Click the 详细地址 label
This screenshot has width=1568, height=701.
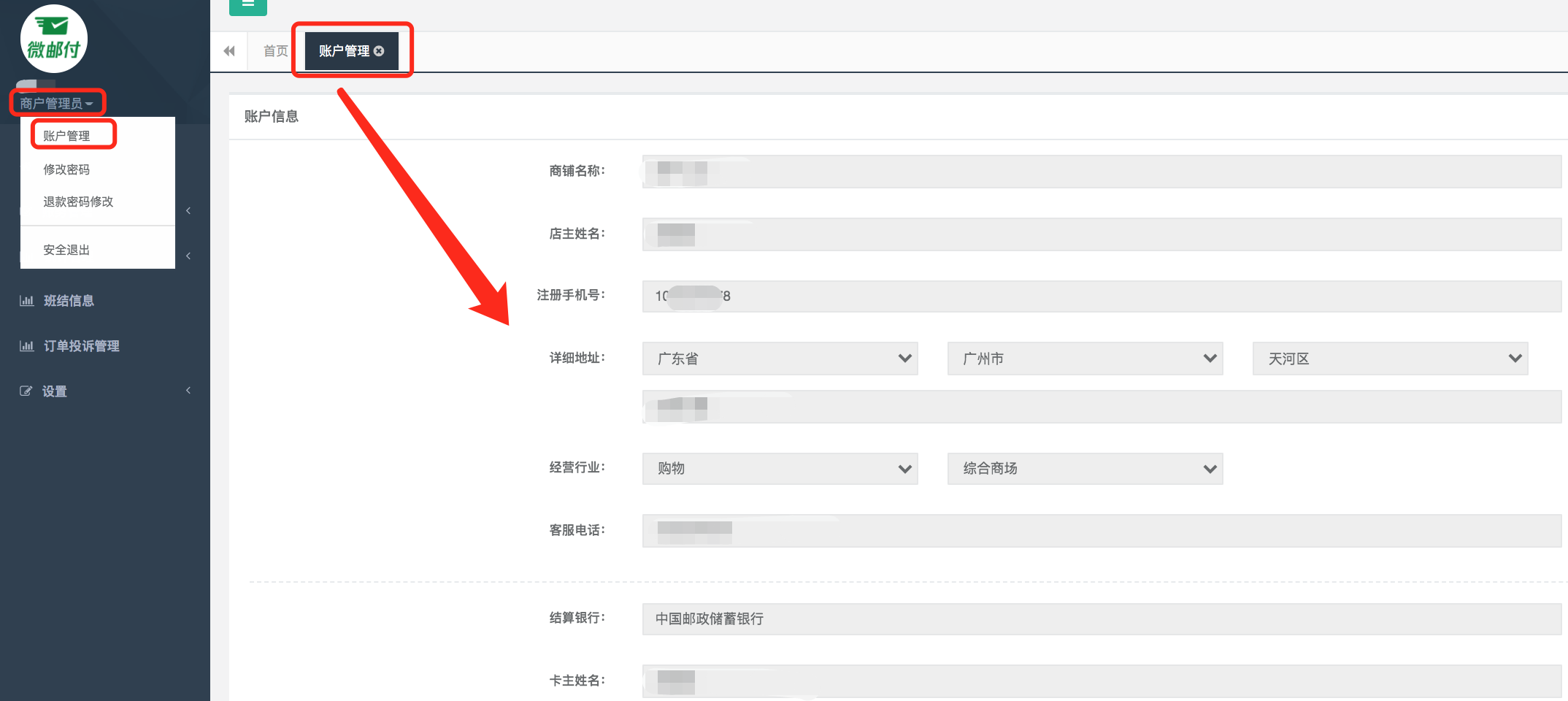coord(577,358)
